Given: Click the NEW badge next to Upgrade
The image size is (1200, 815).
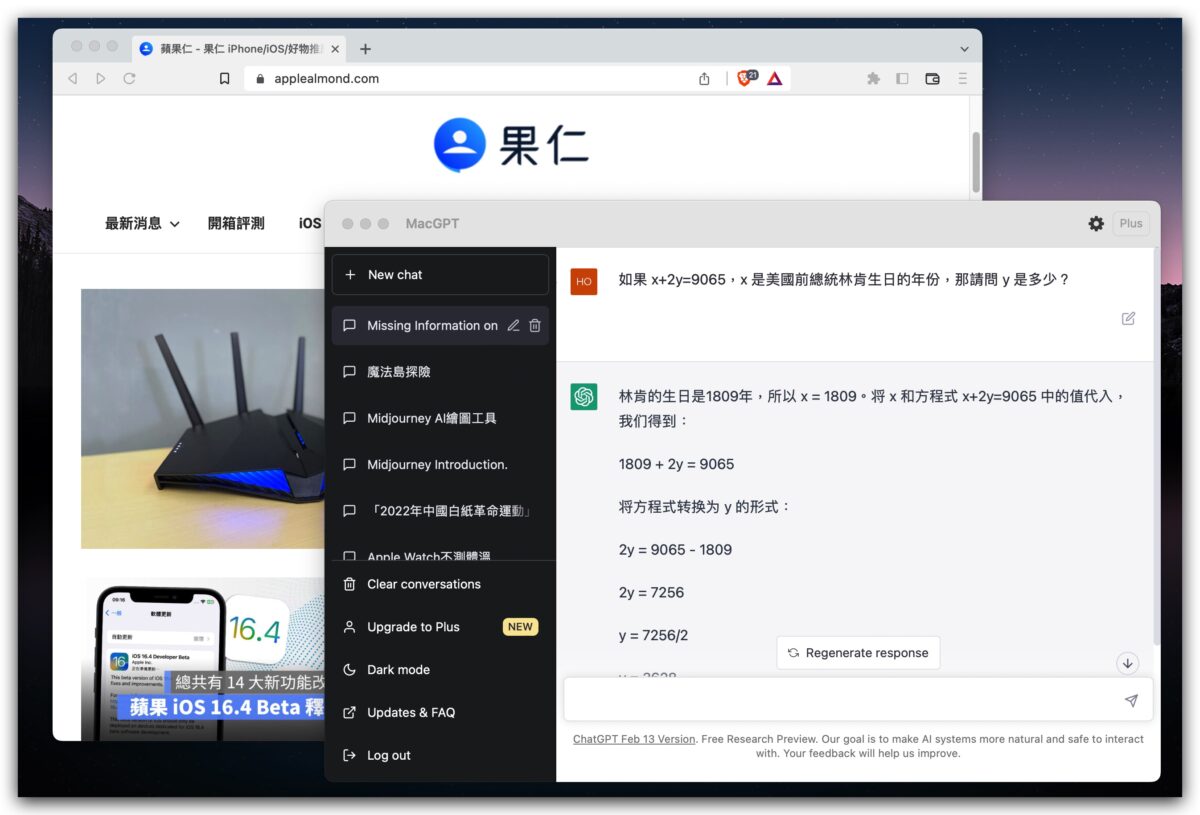Looking at the screenshot, I should [x=520, y=627].
